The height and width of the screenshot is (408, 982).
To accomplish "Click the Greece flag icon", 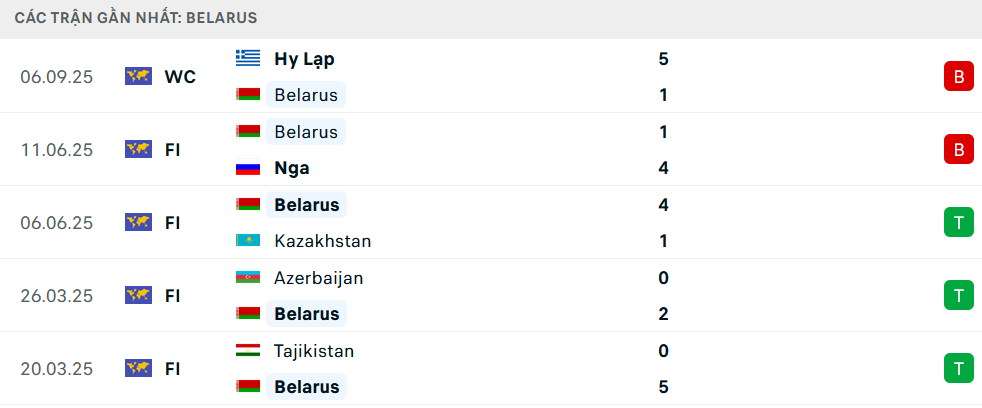I will tap(247, 59).
